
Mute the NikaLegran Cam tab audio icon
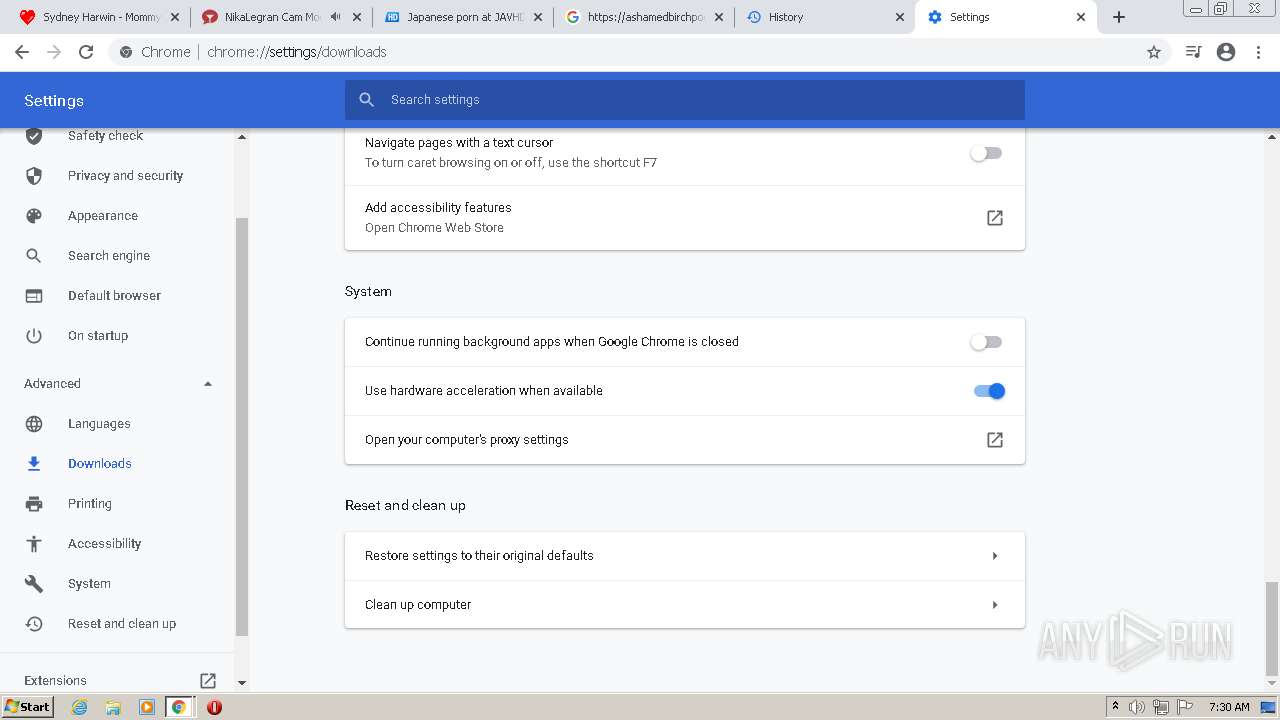click(336, 17)
